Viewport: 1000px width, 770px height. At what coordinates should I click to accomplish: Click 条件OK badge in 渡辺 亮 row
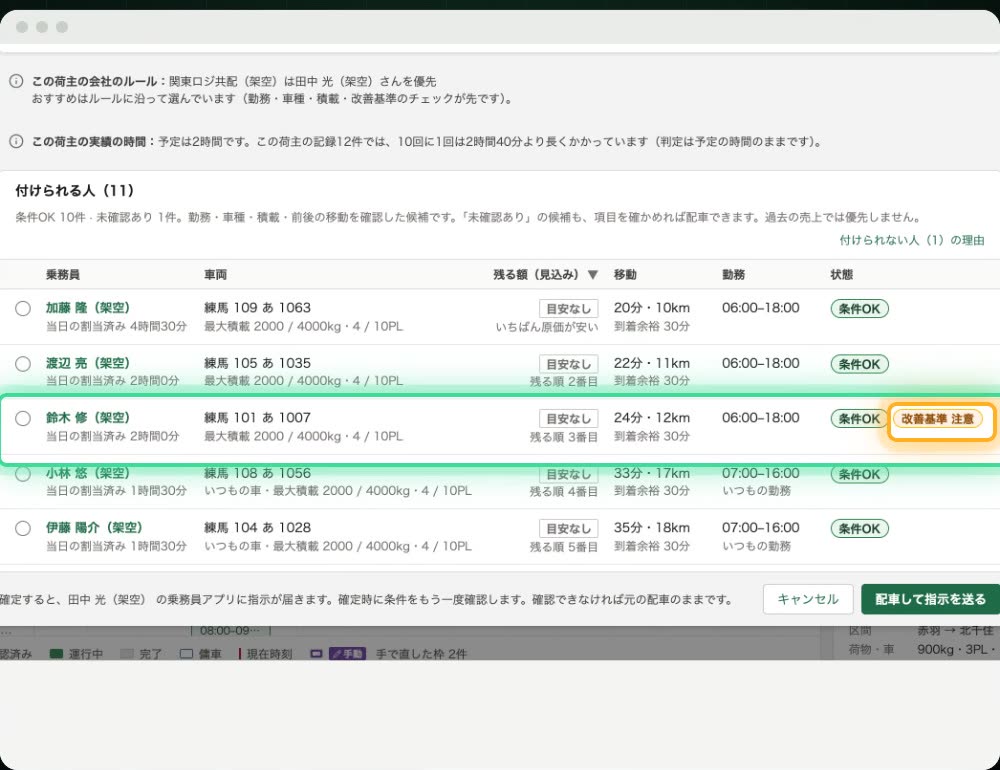click(859, 364)
